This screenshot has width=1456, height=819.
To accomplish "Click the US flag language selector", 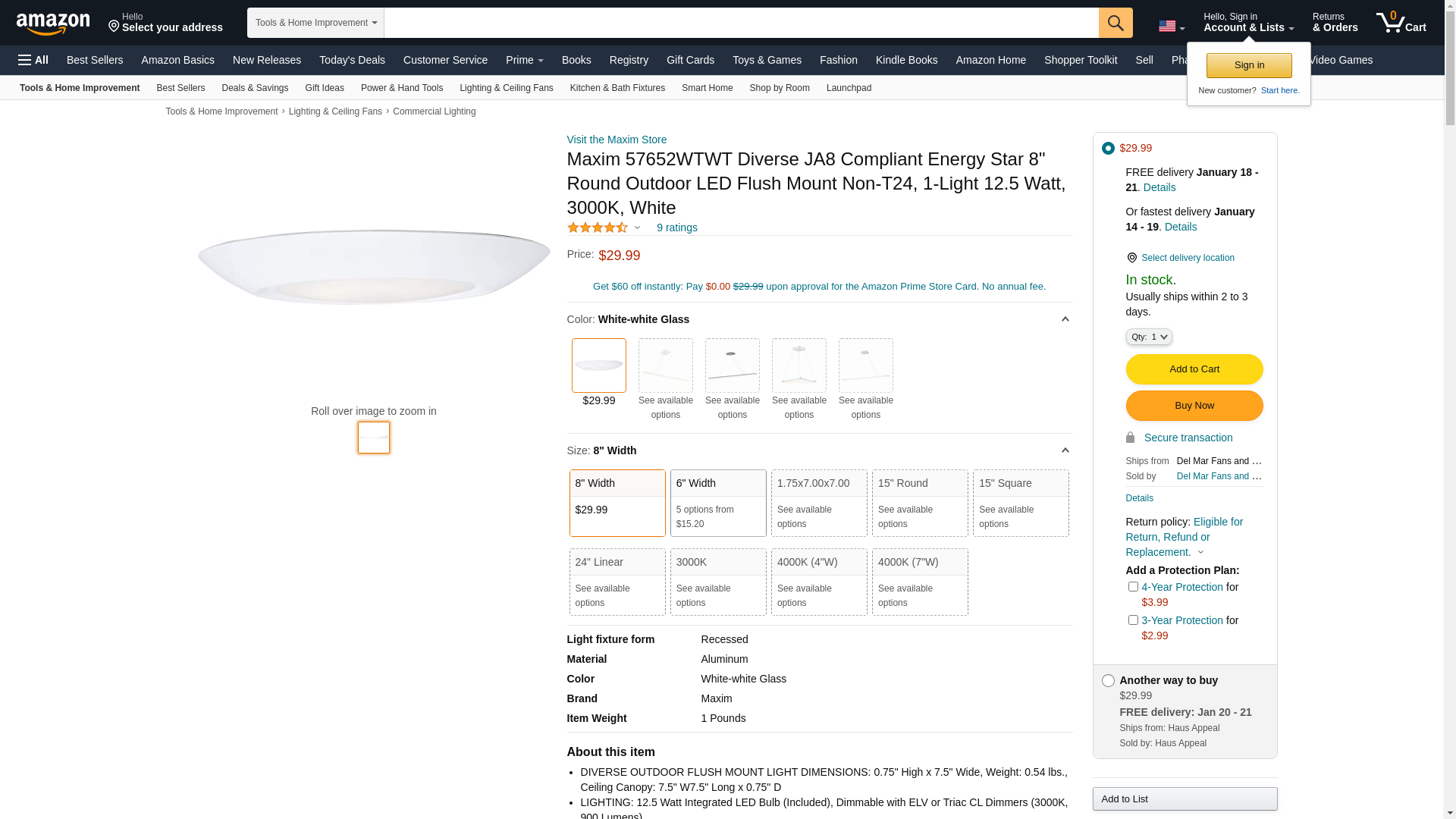I will tap(1171, 27).
